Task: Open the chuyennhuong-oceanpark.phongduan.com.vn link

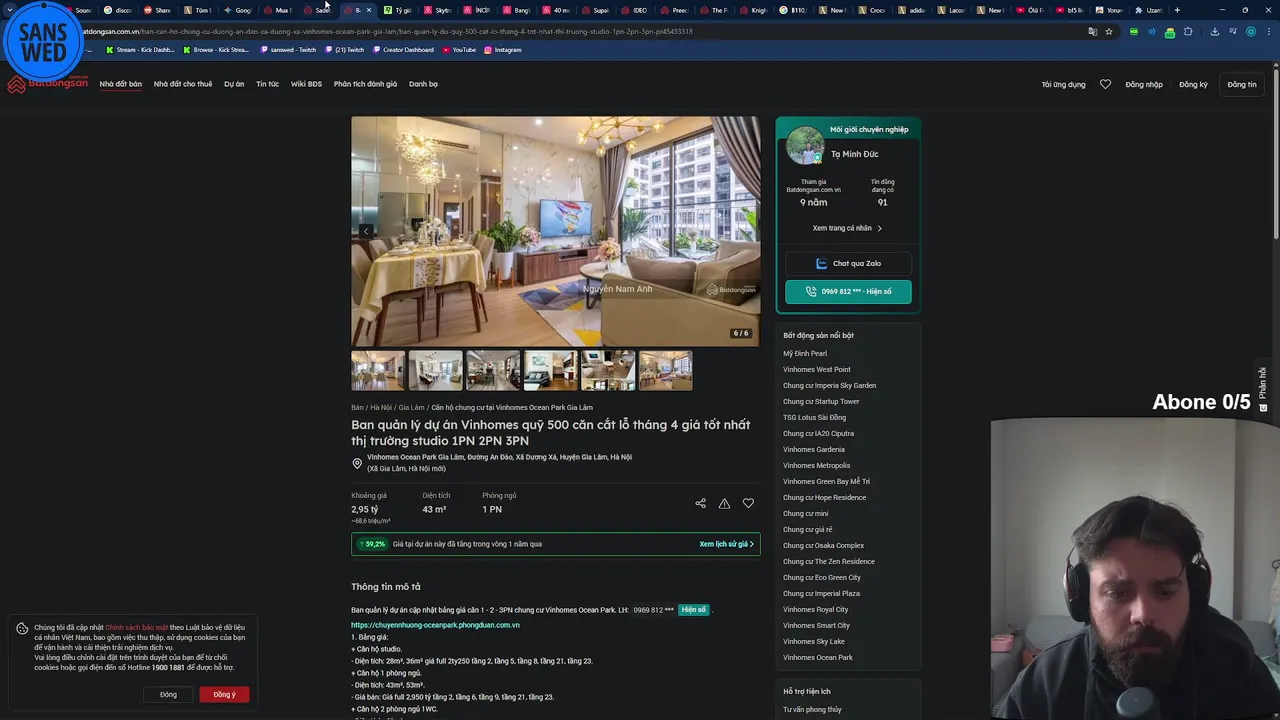Action: coord(435,625)
